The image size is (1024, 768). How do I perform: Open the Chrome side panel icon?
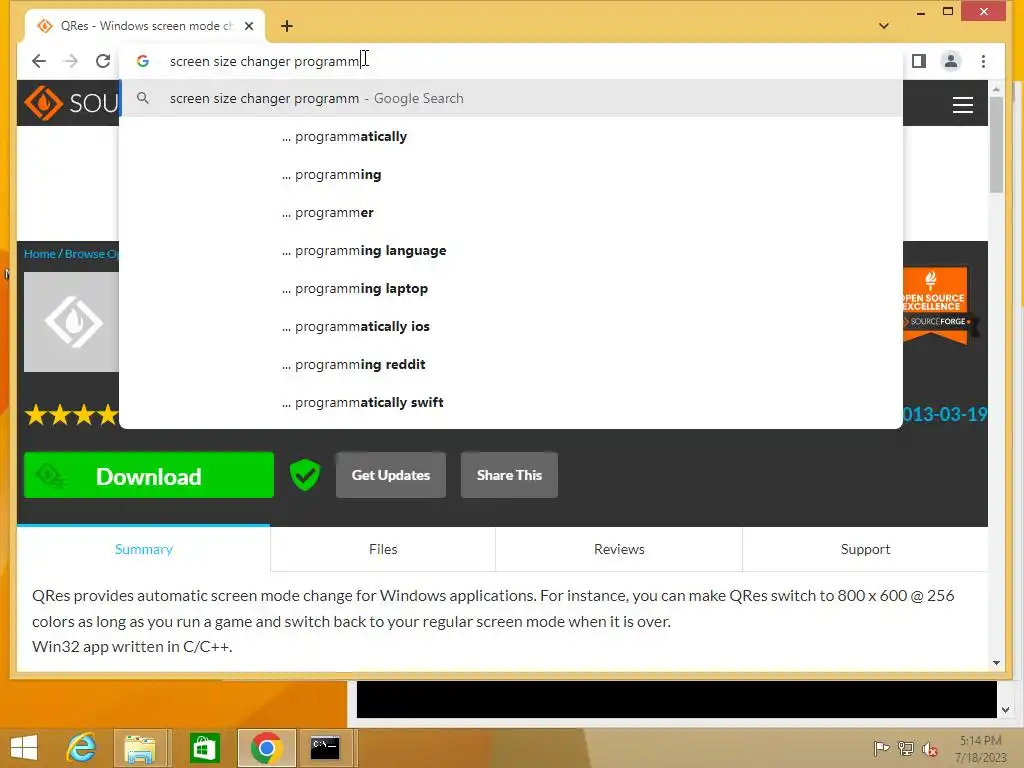pyautogui.click(x=918, y=61)
